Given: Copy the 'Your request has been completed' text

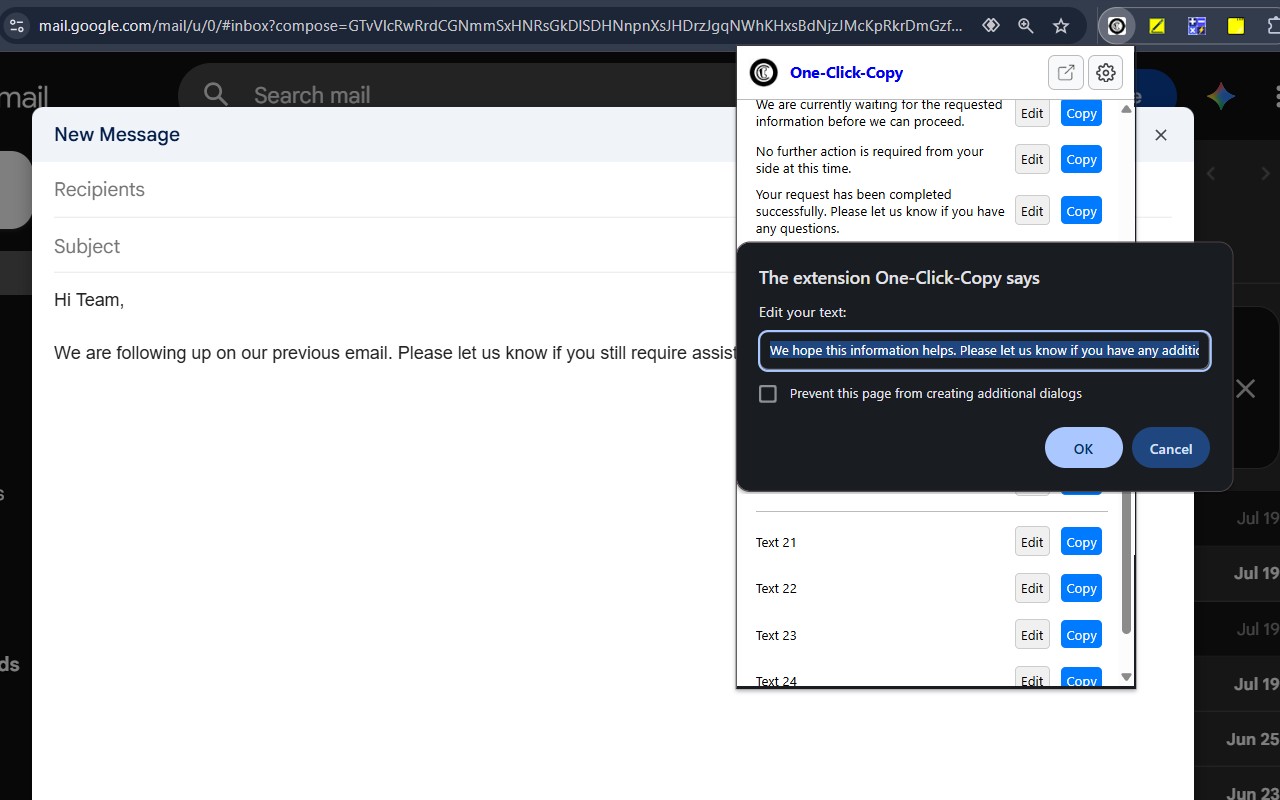Looking at the screenshot, I should pos(1081,211).
